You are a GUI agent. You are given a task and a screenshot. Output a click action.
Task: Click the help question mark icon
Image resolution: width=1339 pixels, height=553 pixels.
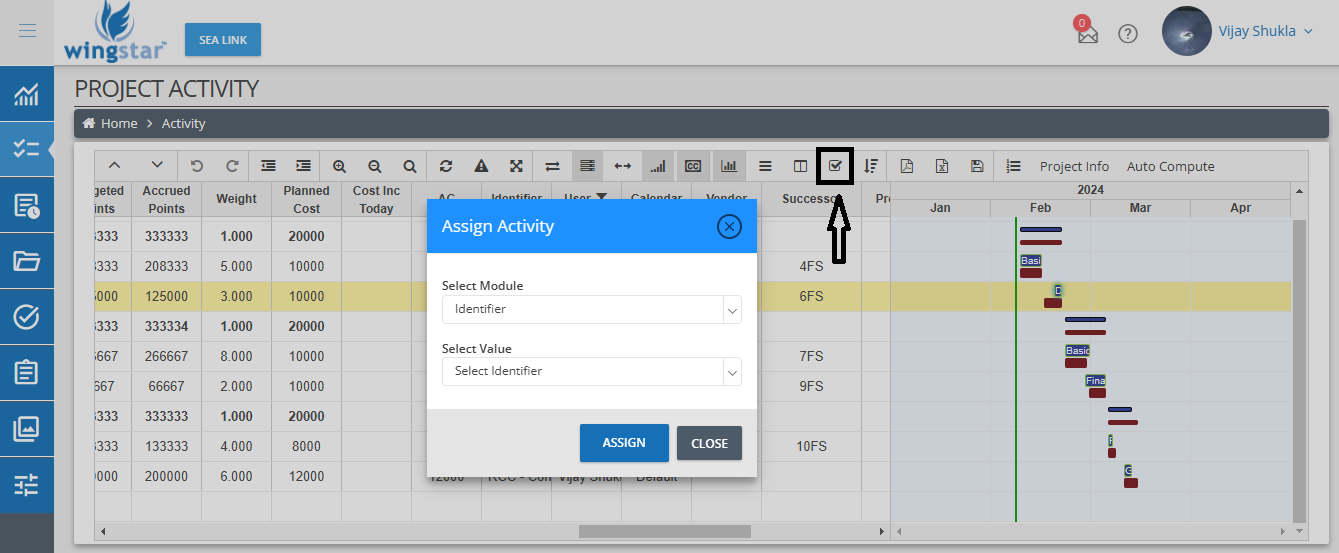tap(1128, 34)
